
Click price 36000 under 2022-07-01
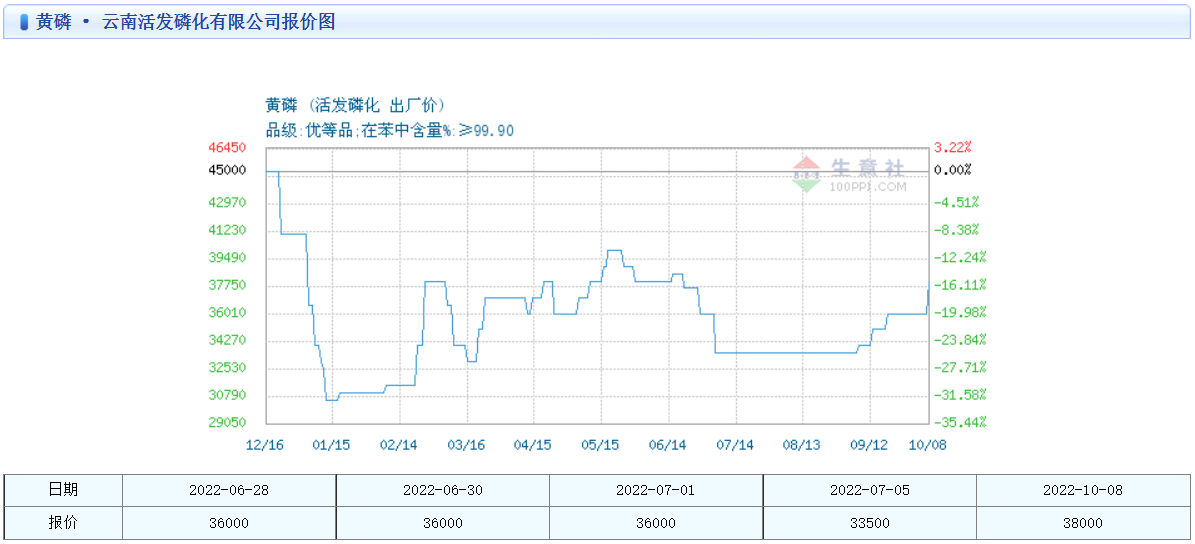click(655, 523)
